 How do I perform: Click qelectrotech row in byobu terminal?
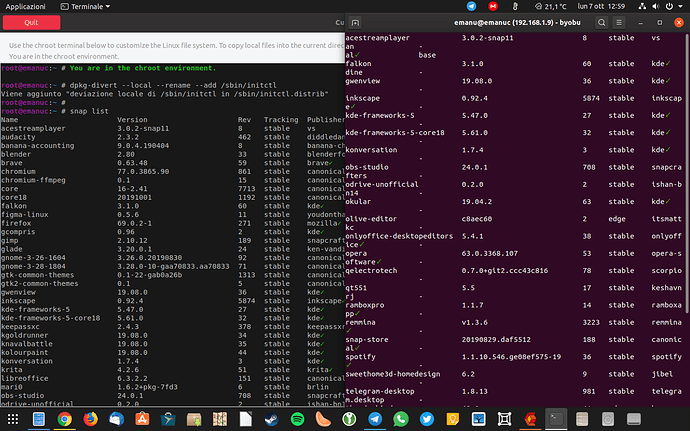pyautogui.click(x=516, y=271)
